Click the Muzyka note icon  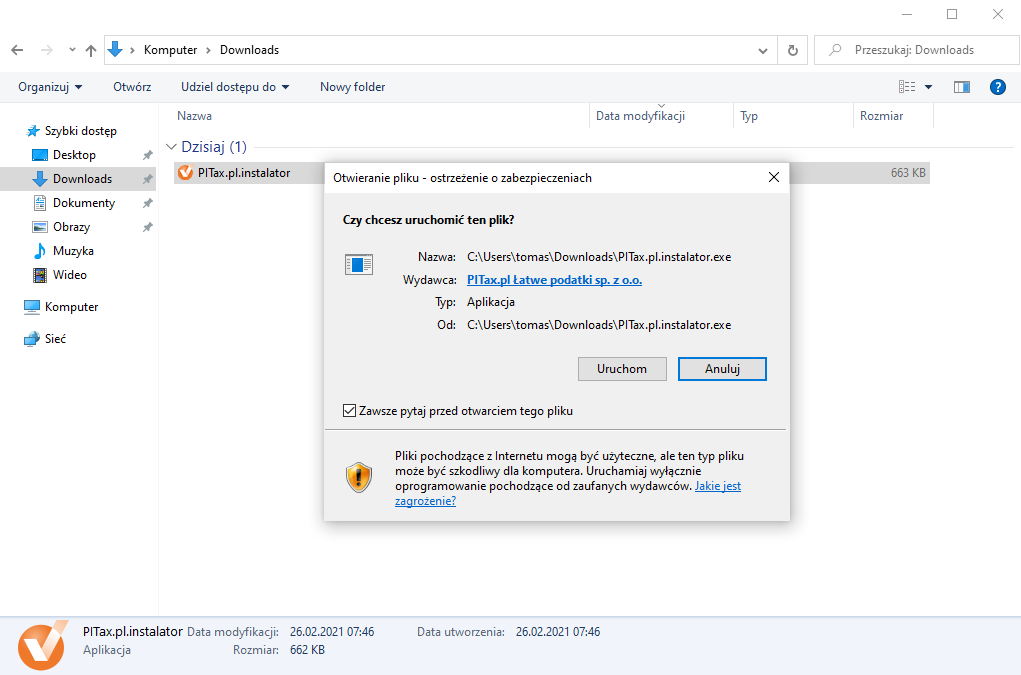click(40, 251)
